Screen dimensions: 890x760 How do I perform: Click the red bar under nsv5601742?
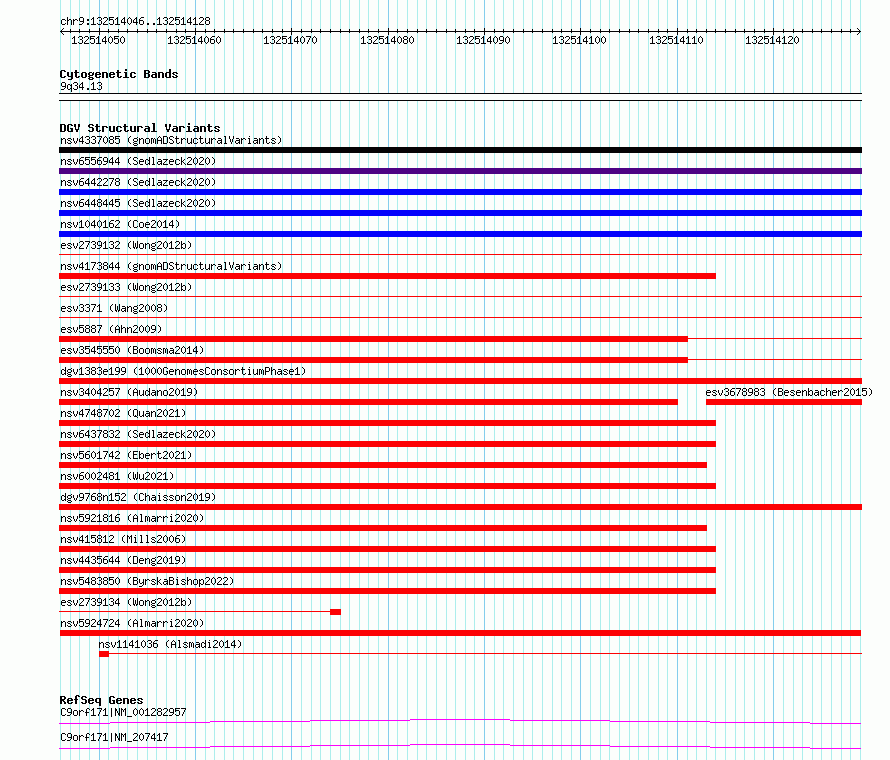click(x=383, y=465)
